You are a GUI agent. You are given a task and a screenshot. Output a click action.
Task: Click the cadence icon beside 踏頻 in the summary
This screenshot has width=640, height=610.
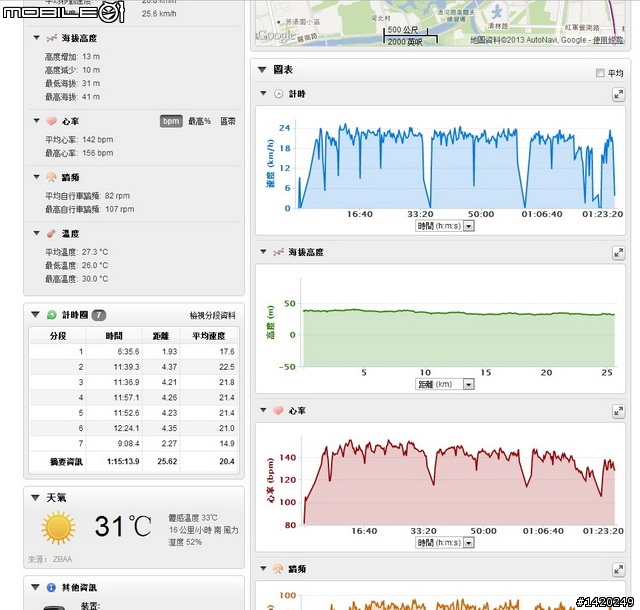click(x=51, y=177)
